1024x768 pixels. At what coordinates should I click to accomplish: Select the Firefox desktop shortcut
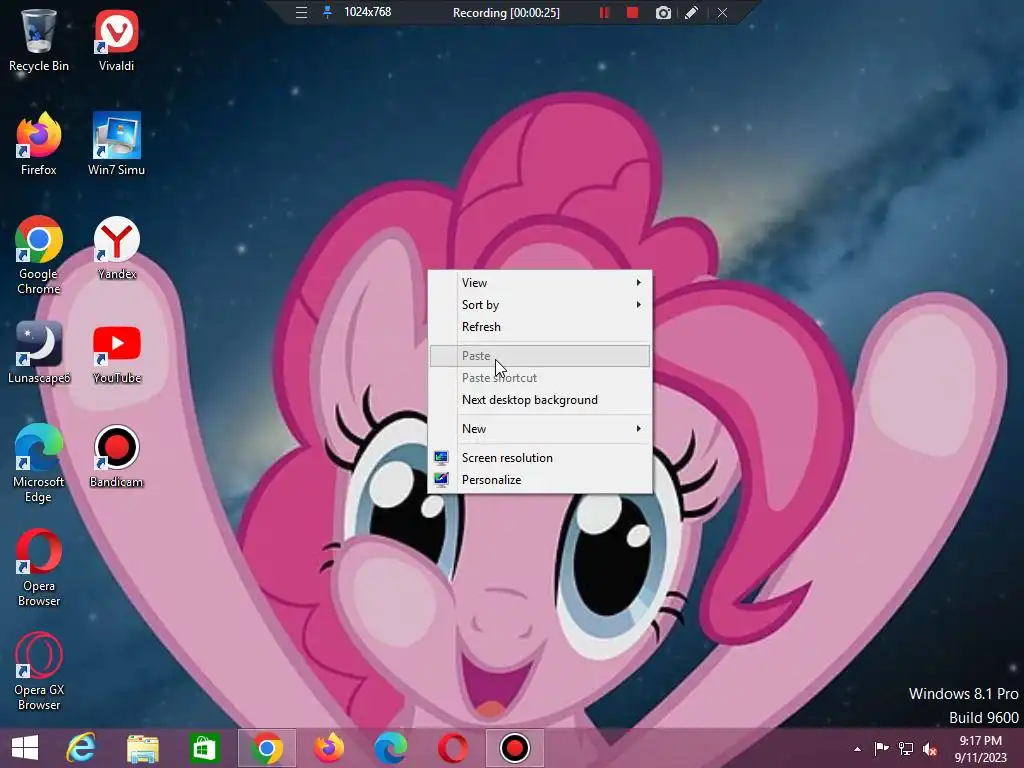tap(39, 144)
